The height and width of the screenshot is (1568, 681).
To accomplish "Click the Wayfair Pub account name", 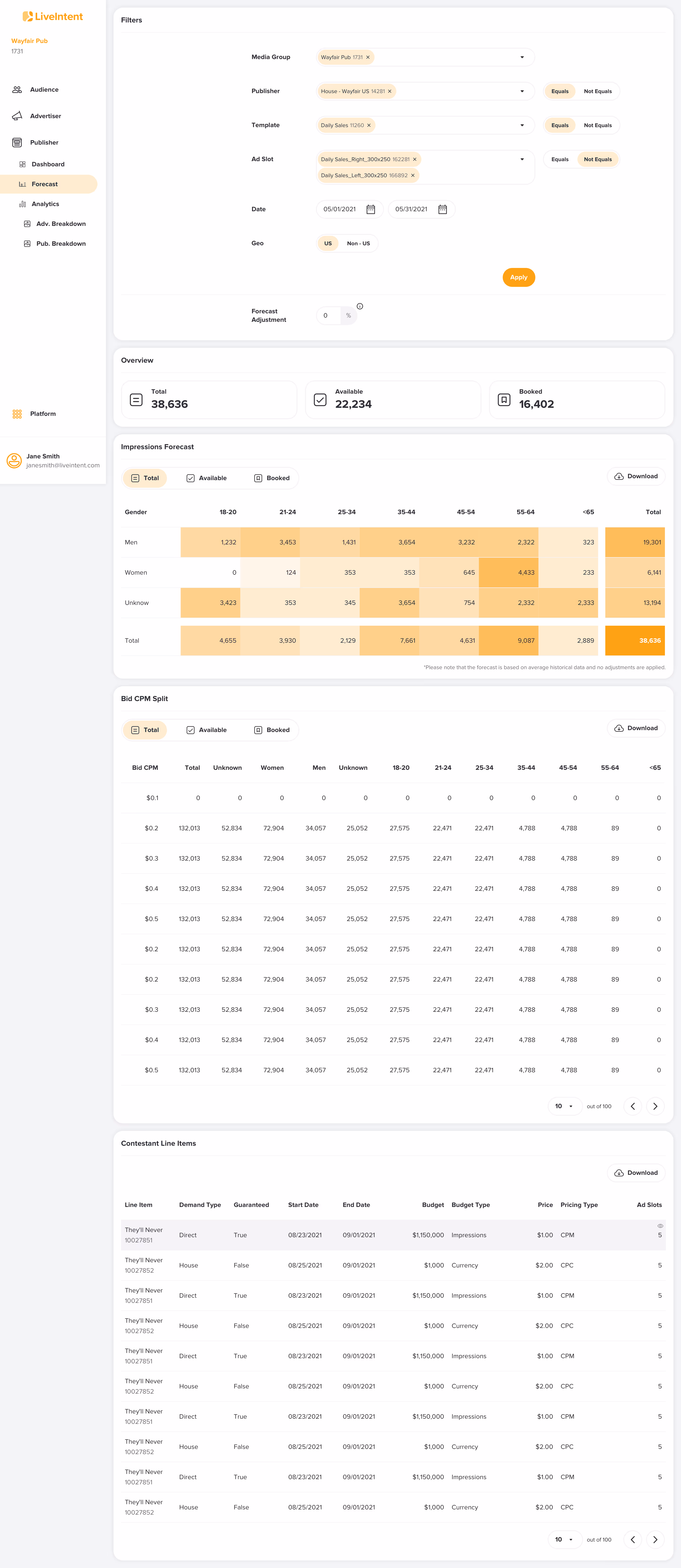I will pyautogui.click(x=29, y=41).
